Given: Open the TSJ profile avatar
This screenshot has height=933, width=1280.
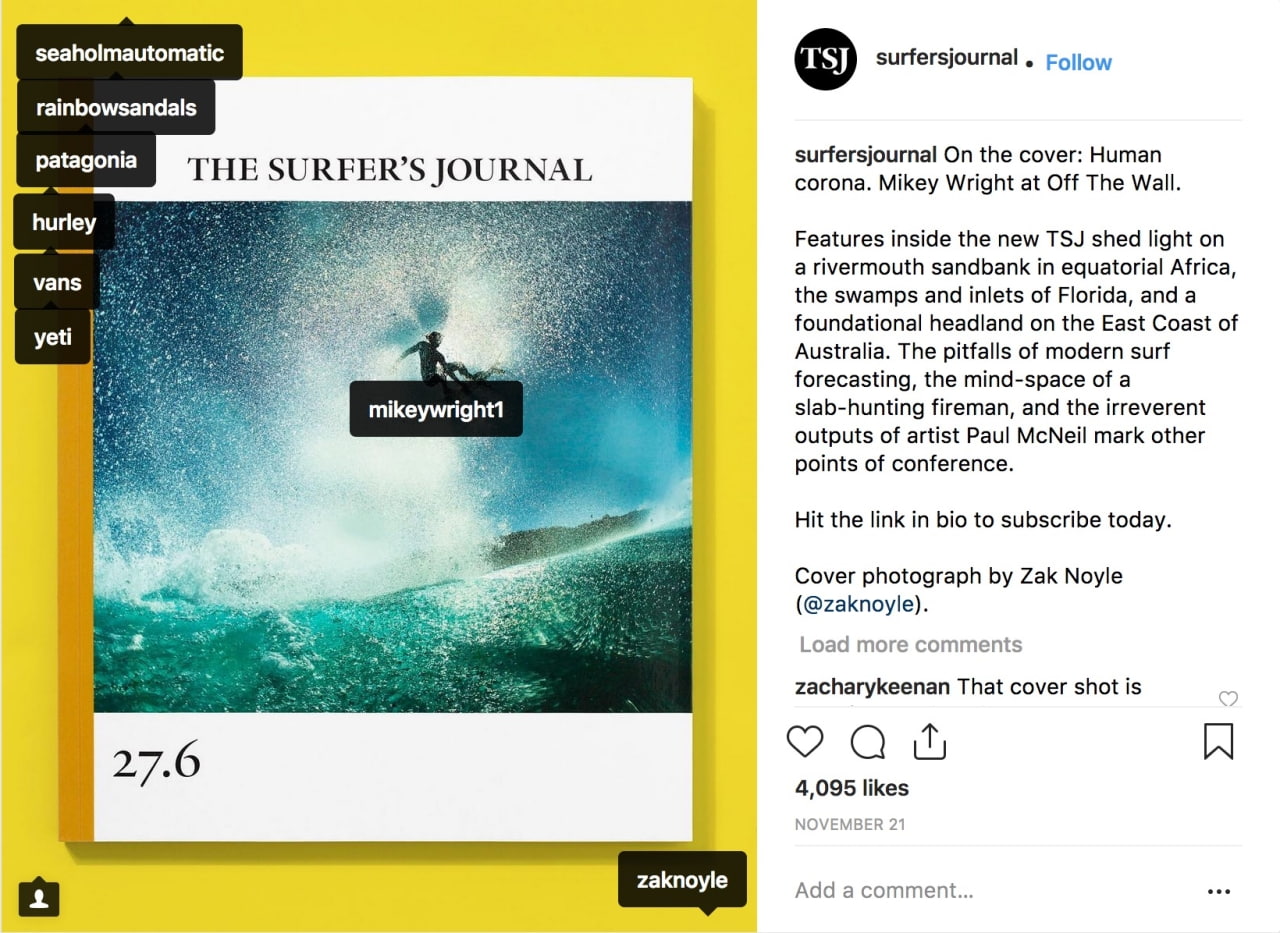Looking at the screenshot, I should click(x=825, y=60).
